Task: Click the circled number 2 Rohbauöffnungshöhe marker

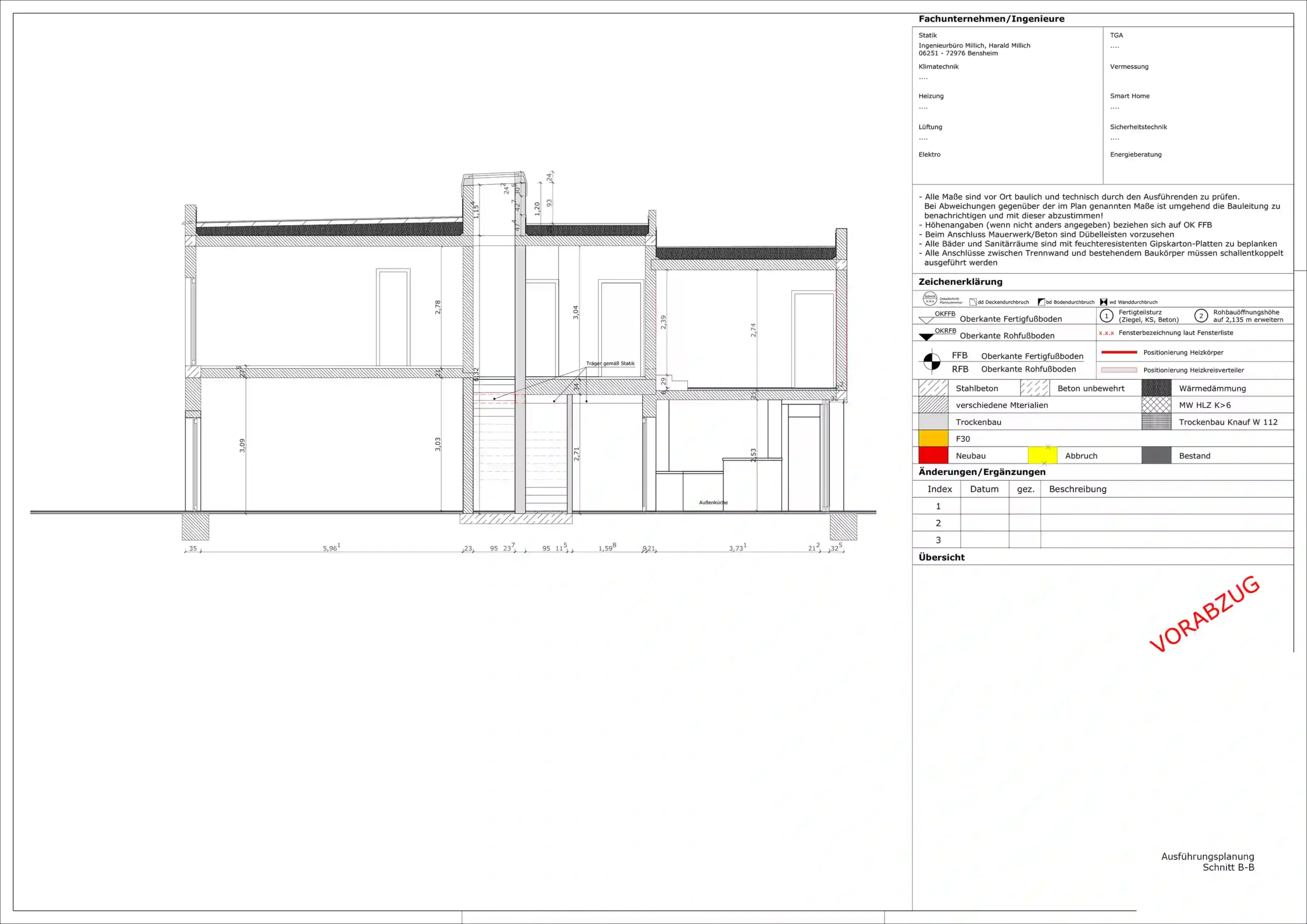Action: (1201, 315)
